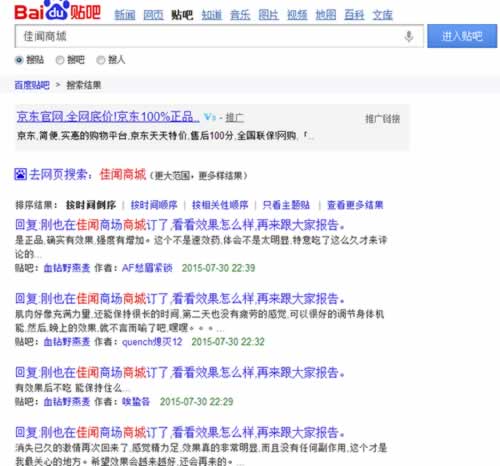This screenshot has width=500, height=466.
Task: Open result title above snippet 有效果后不吃
Action: pyautogui.click(x=180, y=372)
